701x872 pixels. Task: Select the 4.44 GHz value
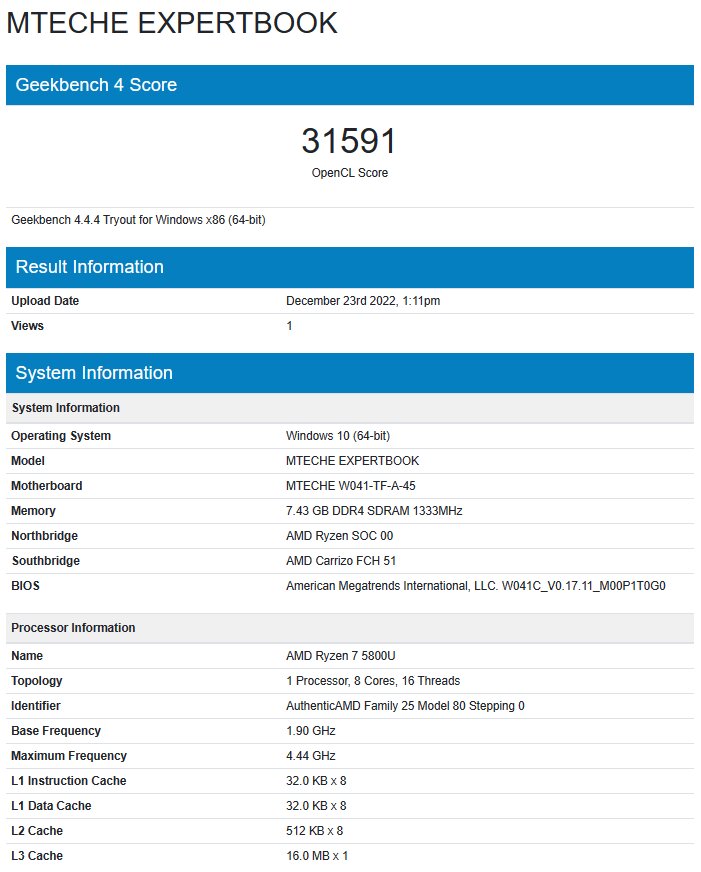click(x=311, y=756)
